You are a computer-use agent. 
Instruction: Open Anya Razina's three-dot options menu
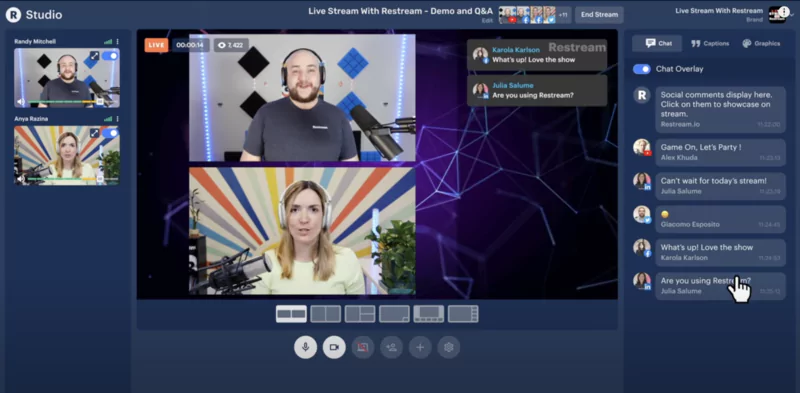[117, 119]
